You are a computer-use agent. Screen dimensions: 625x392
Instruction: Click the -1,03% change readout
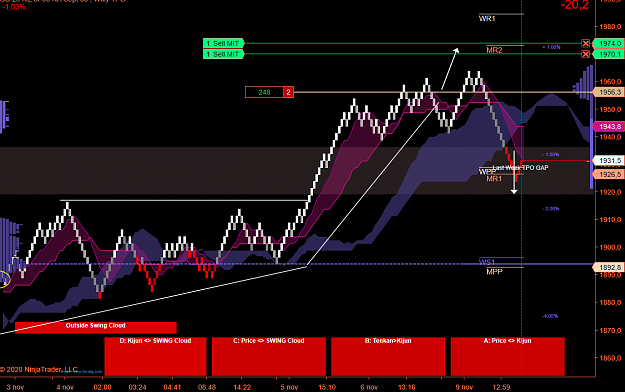(14, 7)
